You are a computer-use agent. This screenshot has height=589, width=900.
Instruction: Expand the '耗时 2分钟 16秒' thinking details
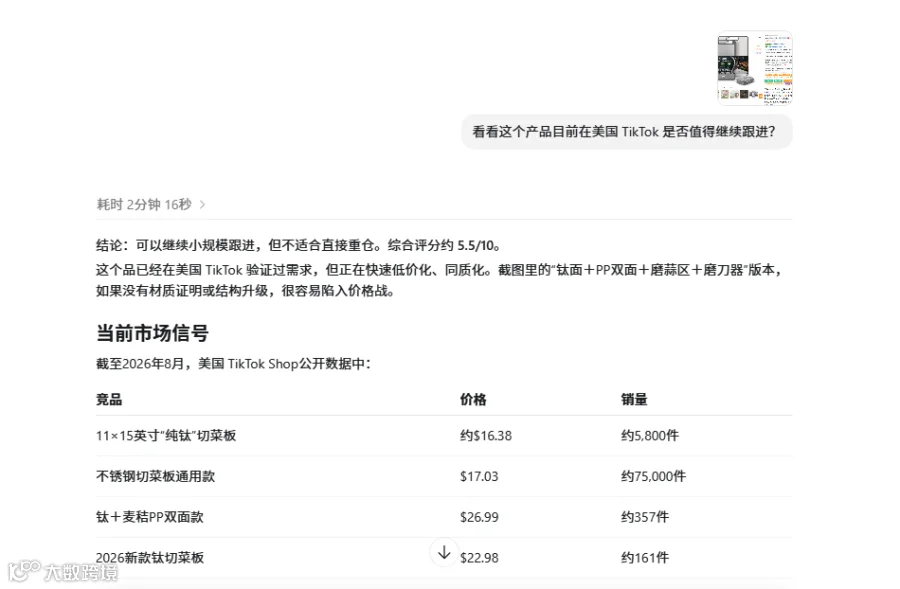click(151, 204)
